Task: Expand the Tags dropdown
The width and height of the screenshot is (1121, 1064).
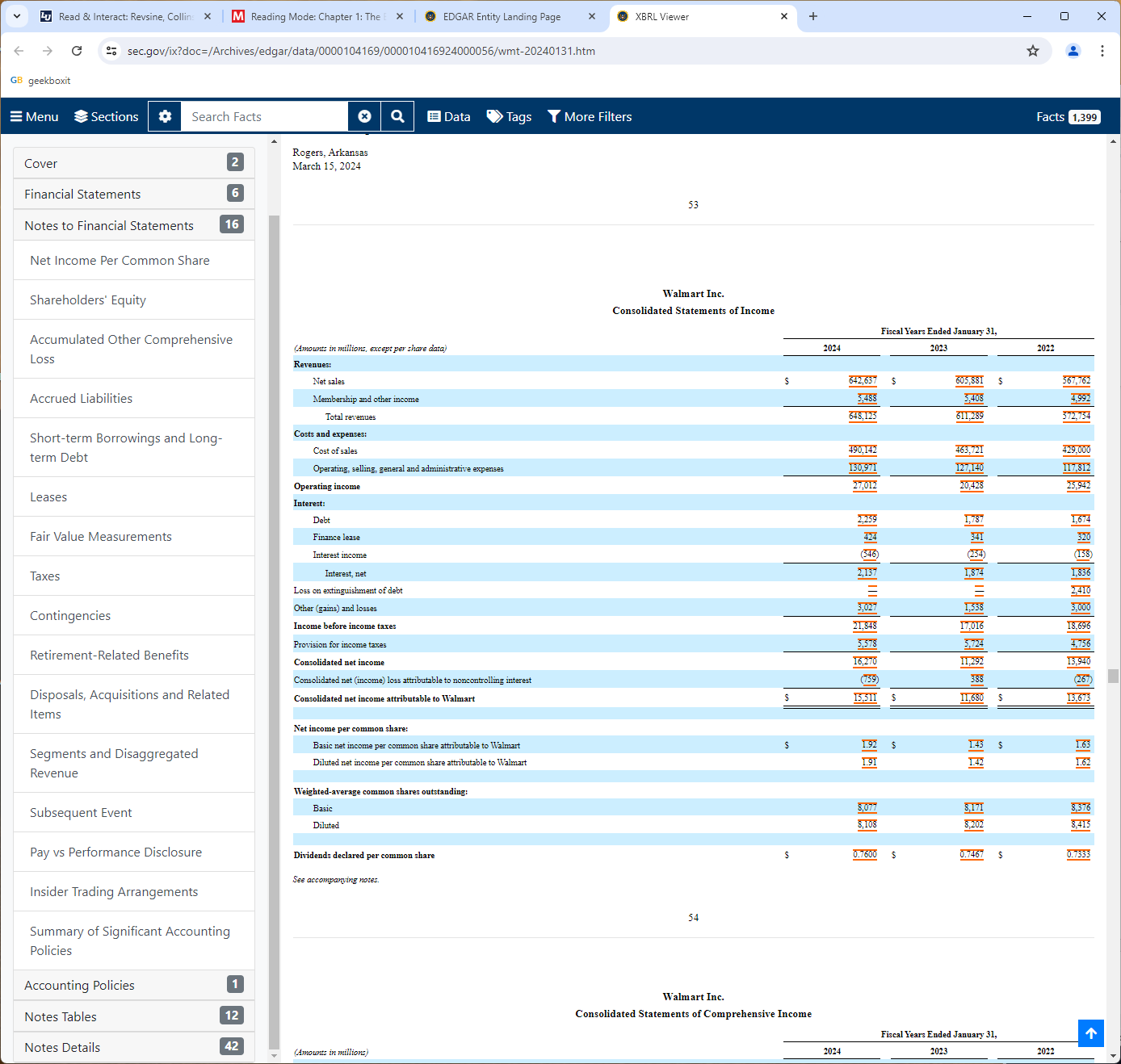Action: click(509, 116)
